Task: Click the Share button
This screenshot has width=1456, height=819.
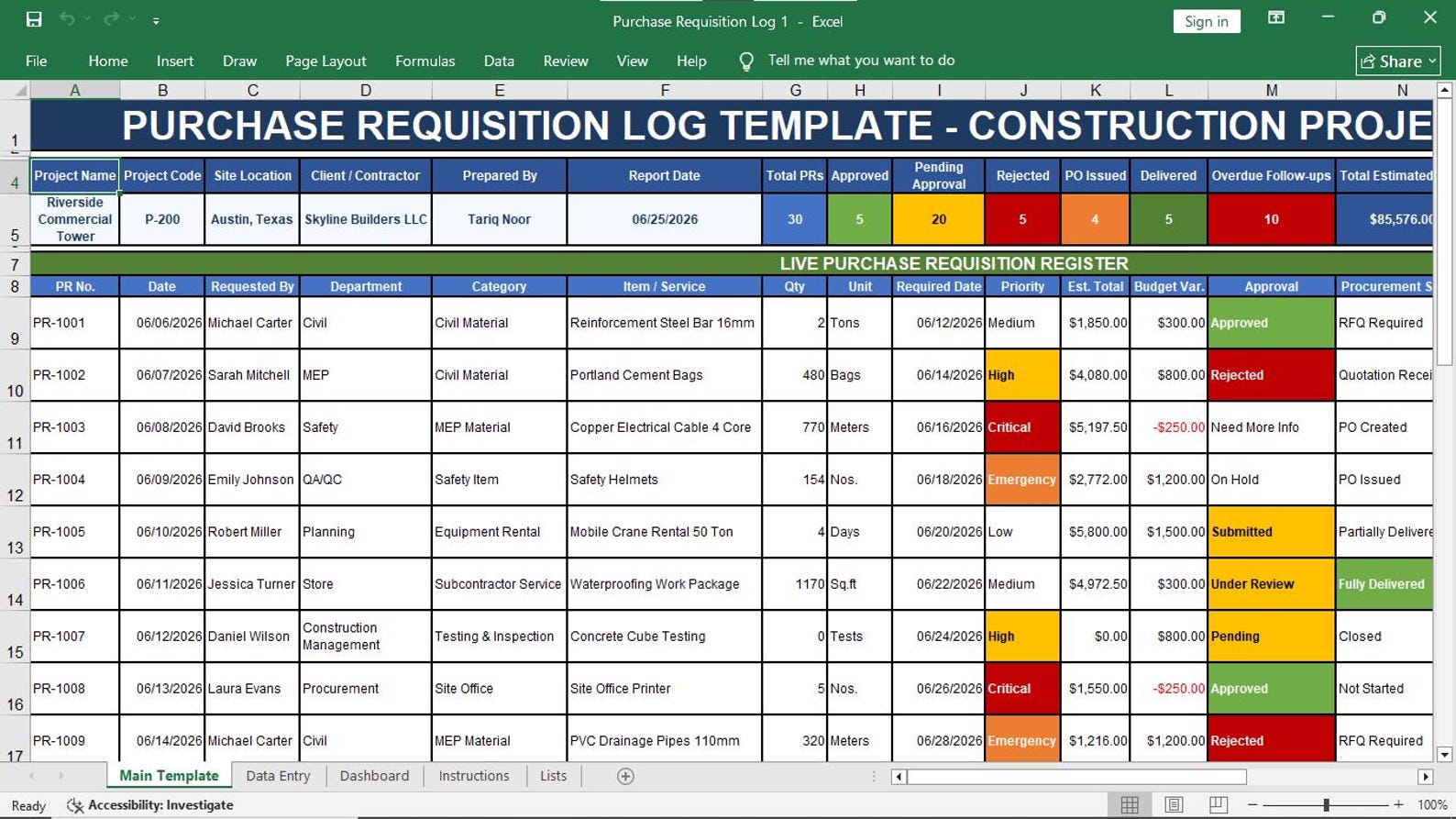Action: [x=1397, y=61]
